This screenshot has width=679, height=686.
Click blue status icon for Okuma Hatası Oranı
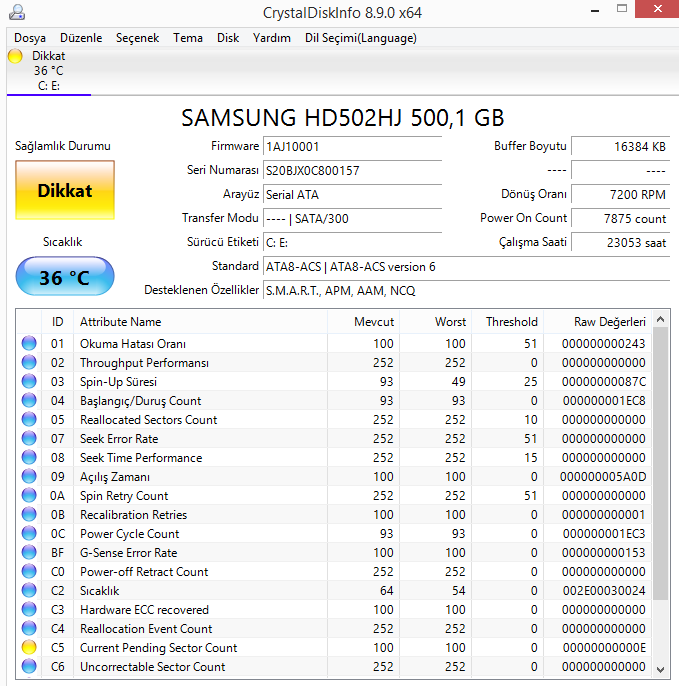[29, 344]
